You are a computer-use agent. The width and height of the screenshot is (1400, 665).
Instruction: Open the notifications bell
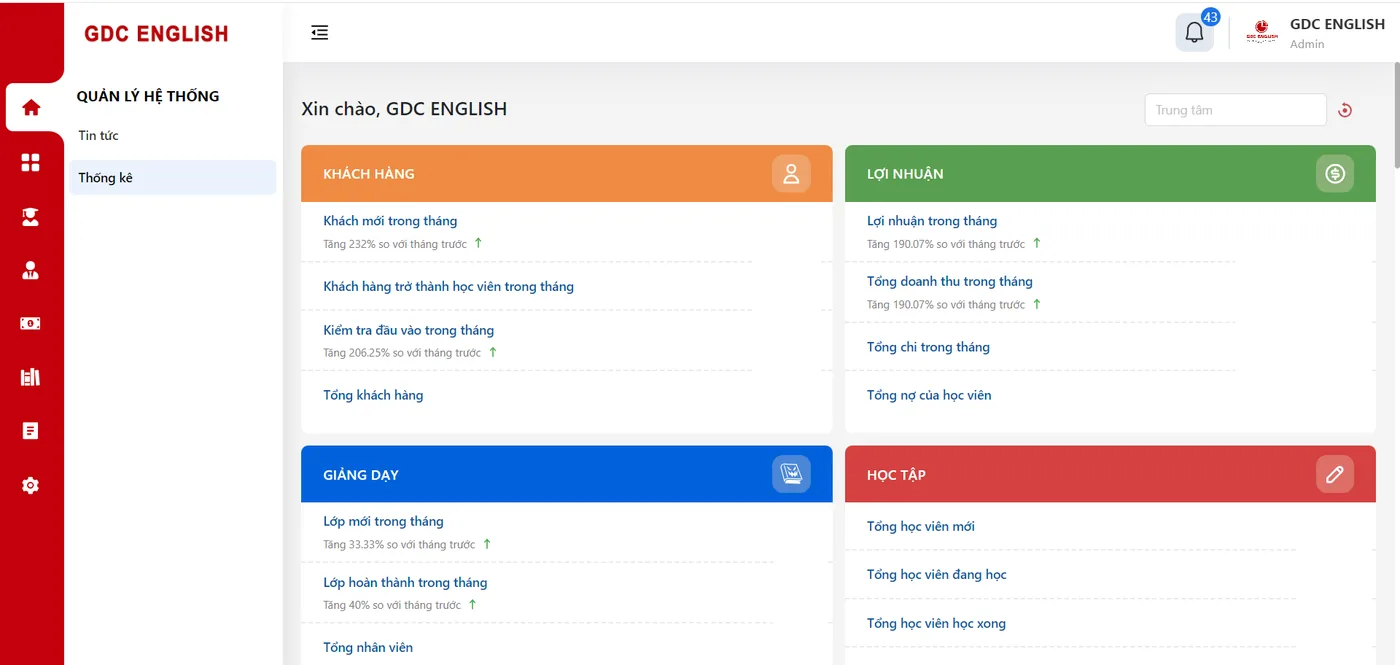tap(1194, 32)
